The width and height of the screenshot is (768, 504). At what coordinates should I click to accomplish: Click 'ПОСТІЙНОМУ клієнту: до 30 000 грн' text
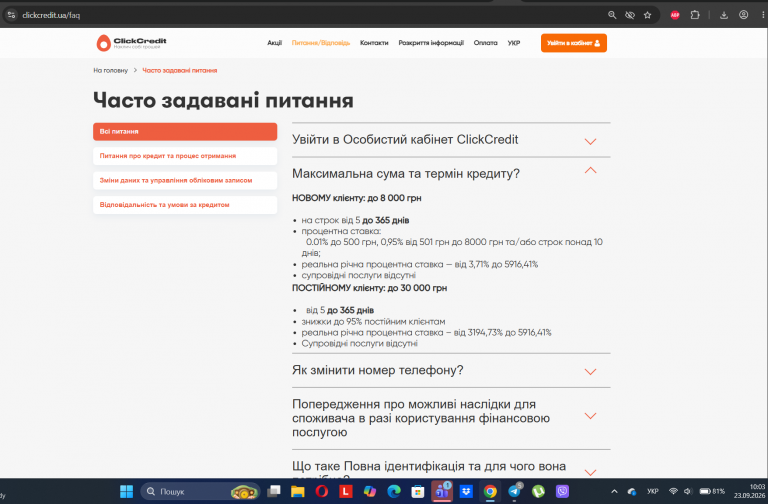(x=369, y=288)
